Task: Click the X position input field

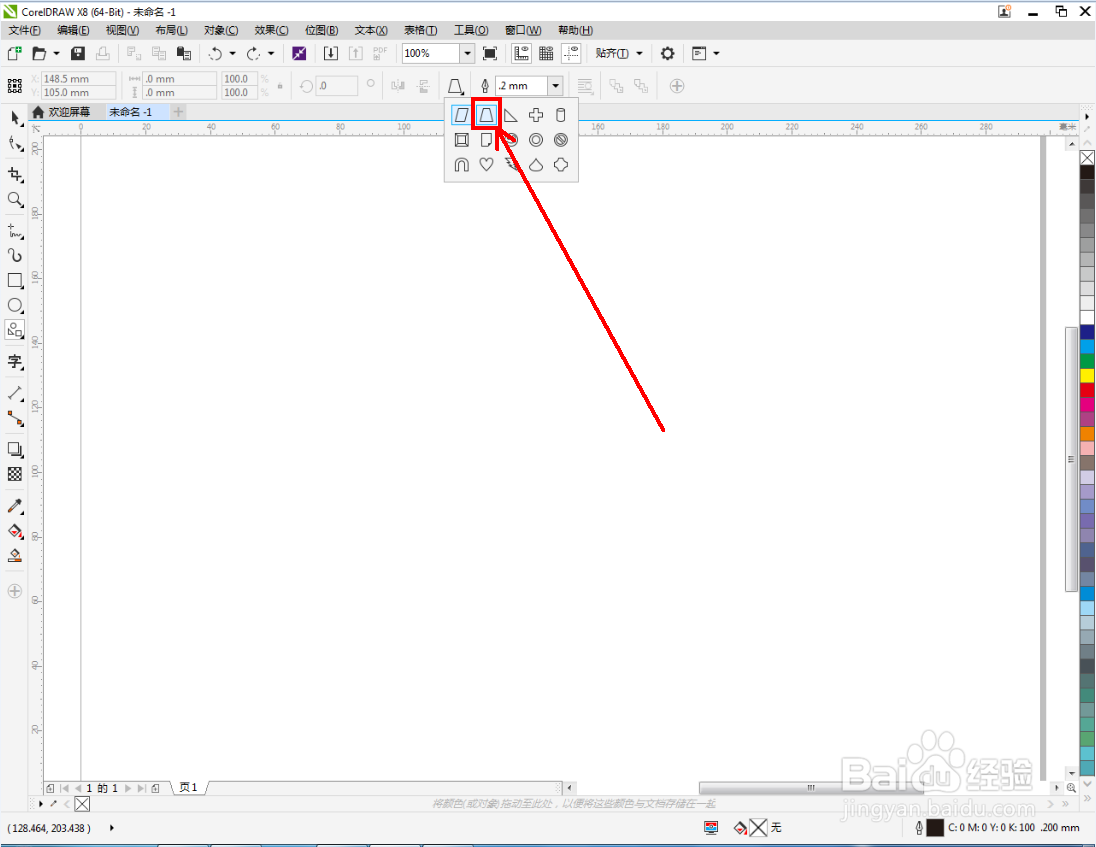Action: tap(78, 79)
